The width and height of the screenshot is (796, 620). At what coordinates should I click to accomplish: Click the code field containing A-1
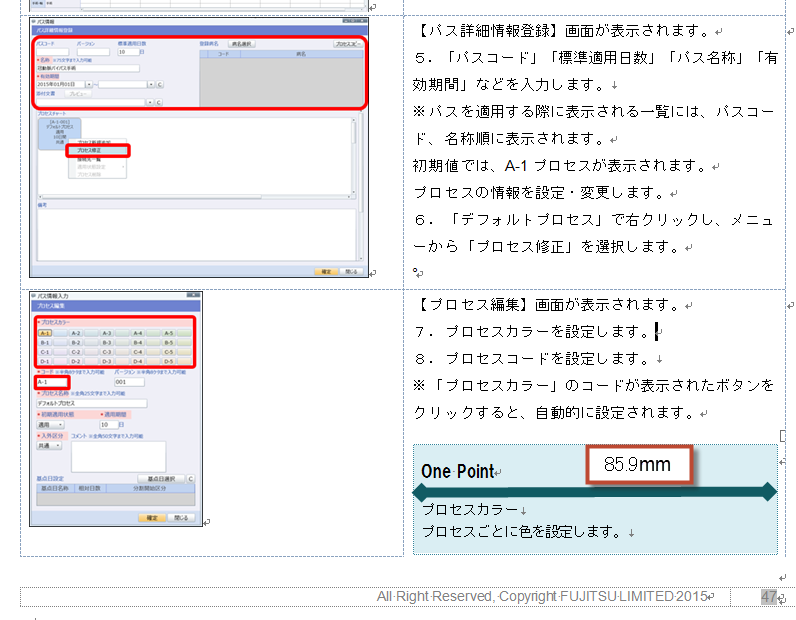[51, 382]
